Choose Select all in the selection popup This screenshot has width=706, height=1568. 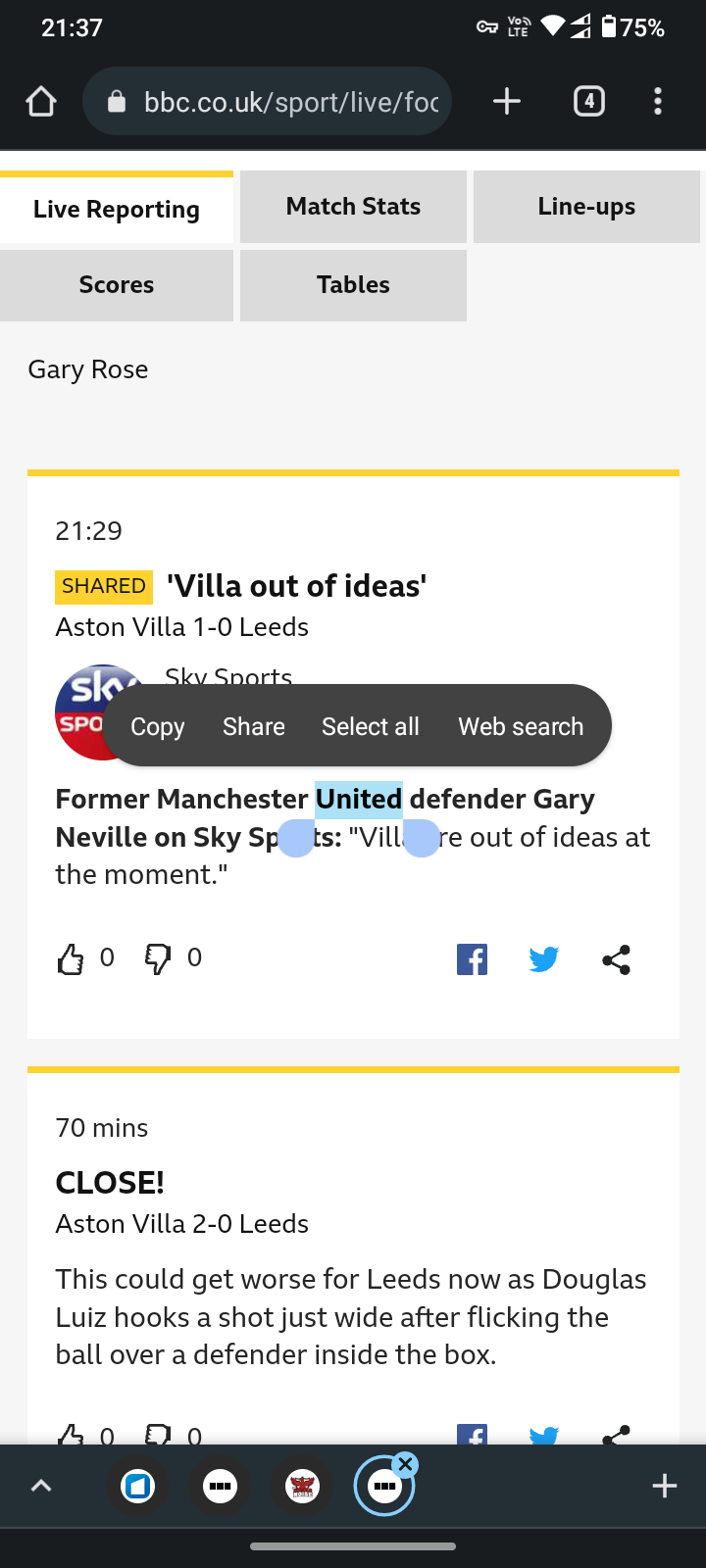370,726
